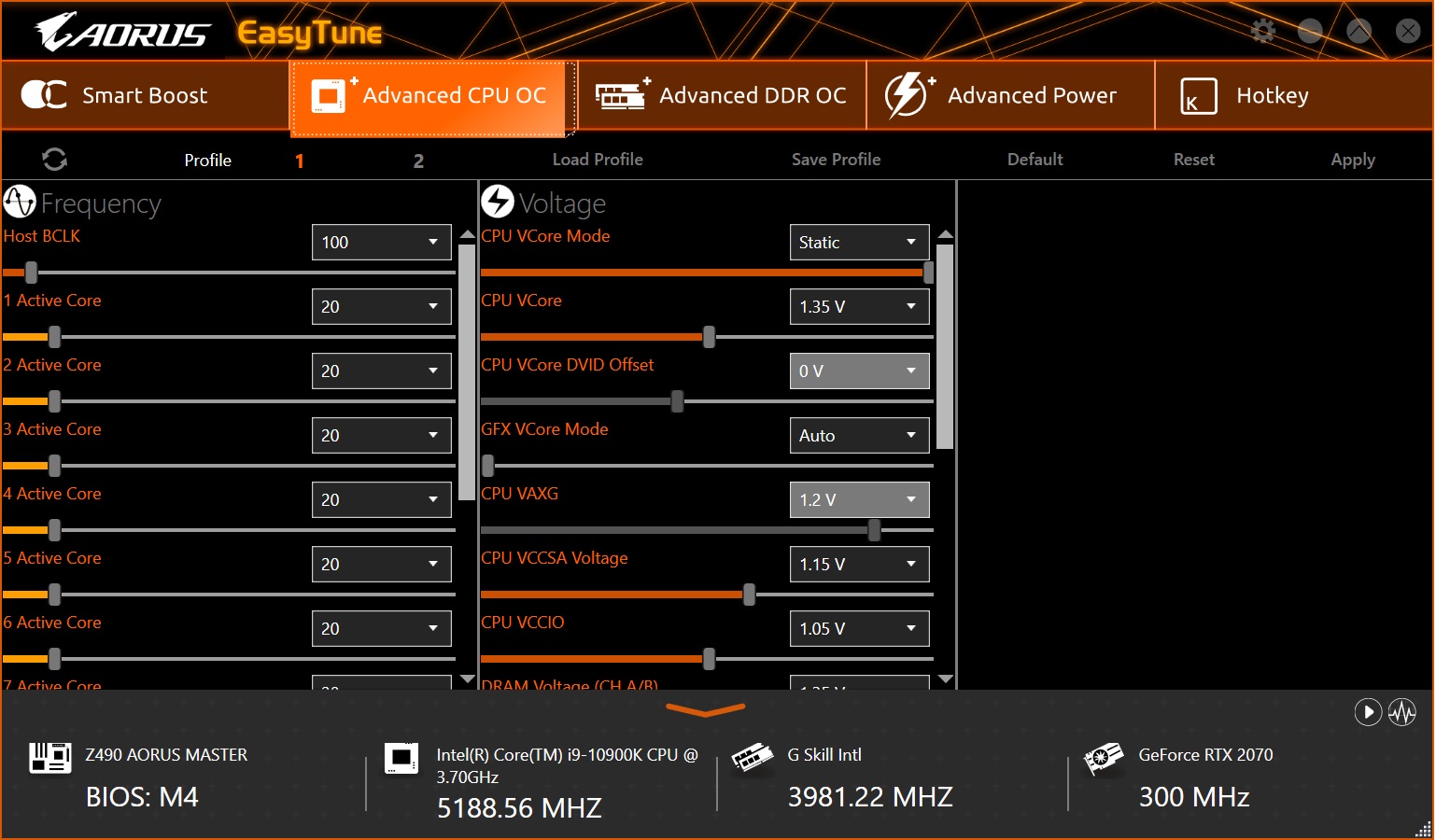Open the Host BCLK dropdown
Image resolution: width=1436 pixels, height=840 pixels.
pos(381,243)
